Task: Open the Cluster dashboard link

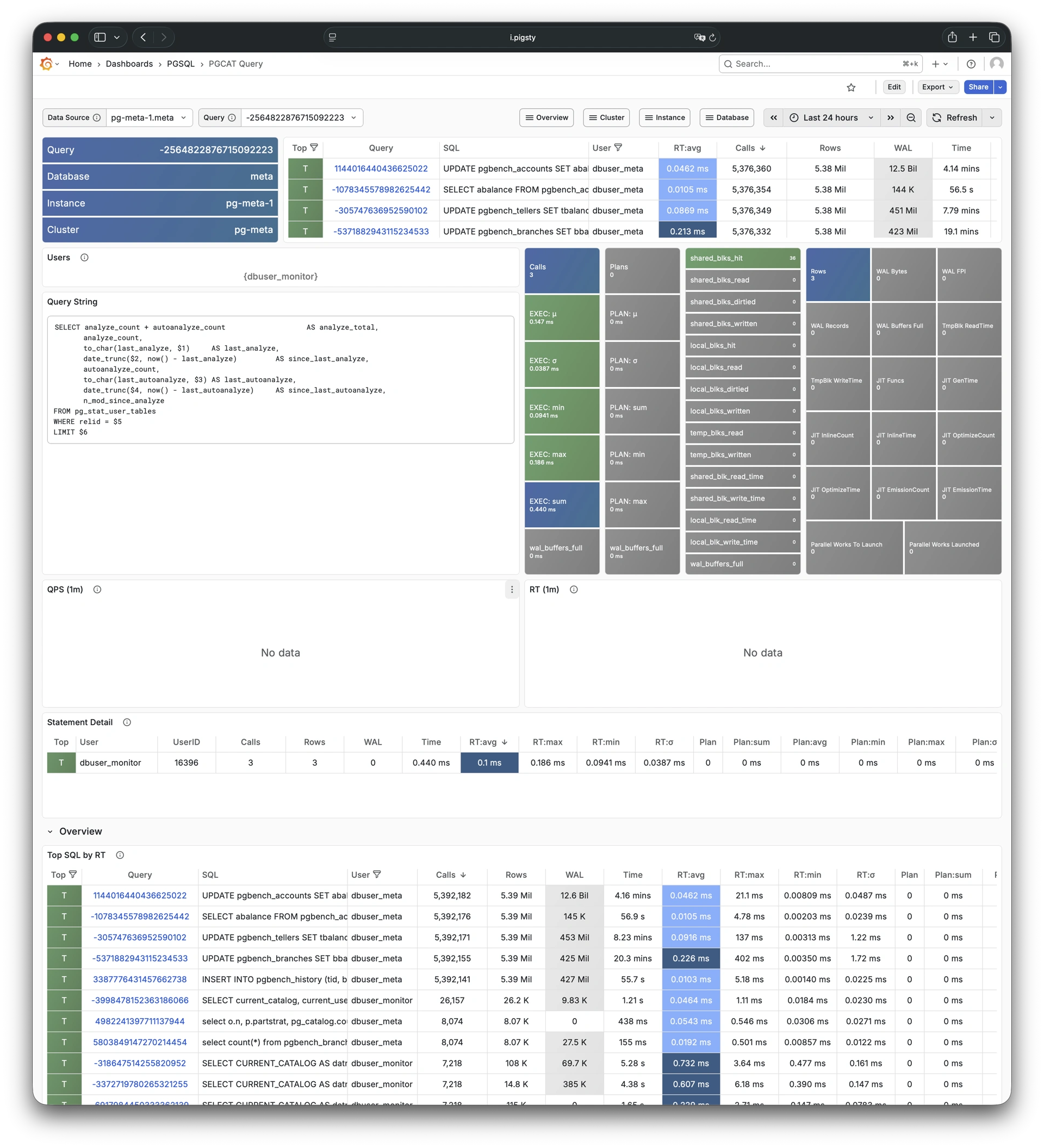Action: pyautogui.click(x=606, y=118)
